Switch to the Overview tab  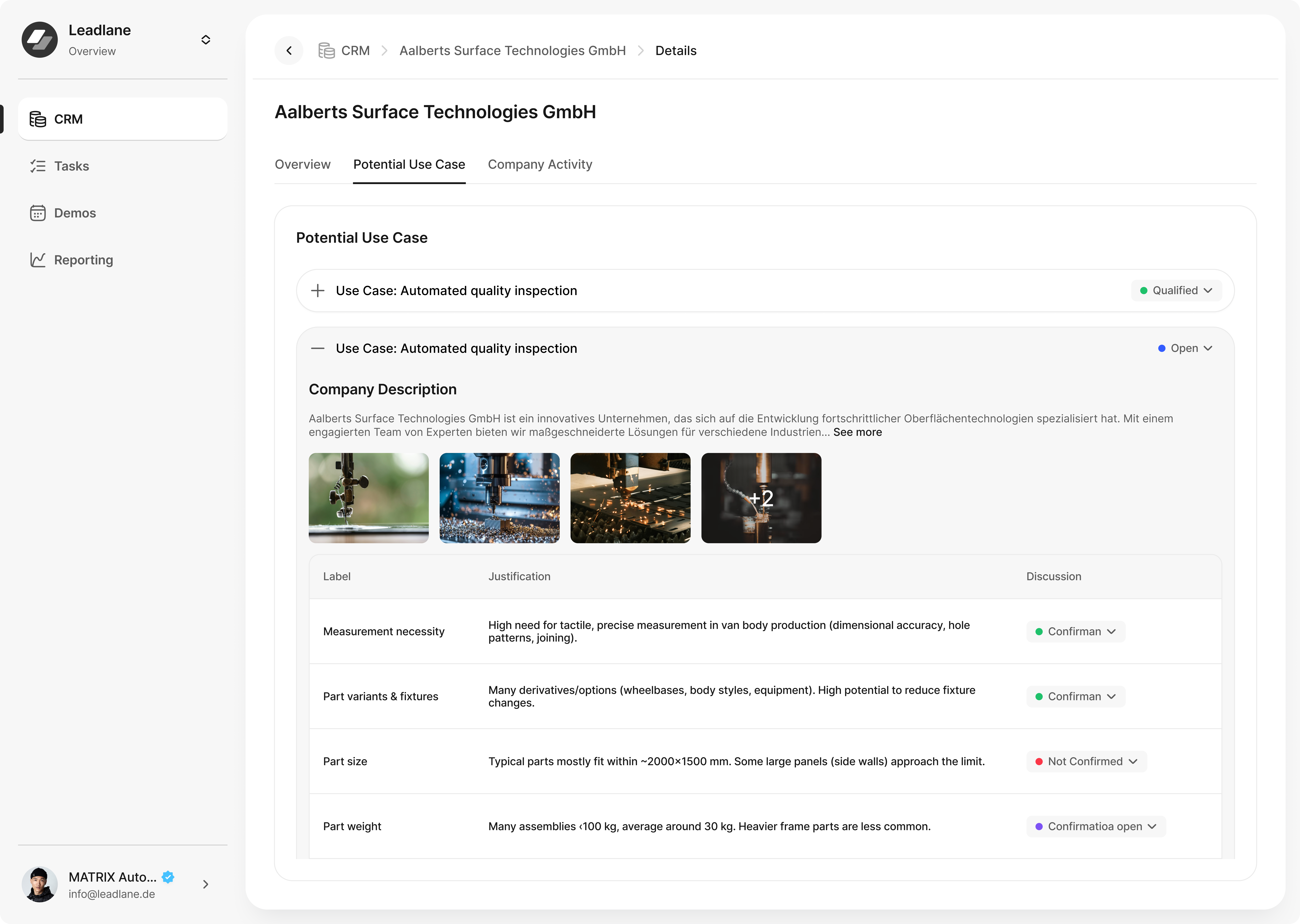302,164
